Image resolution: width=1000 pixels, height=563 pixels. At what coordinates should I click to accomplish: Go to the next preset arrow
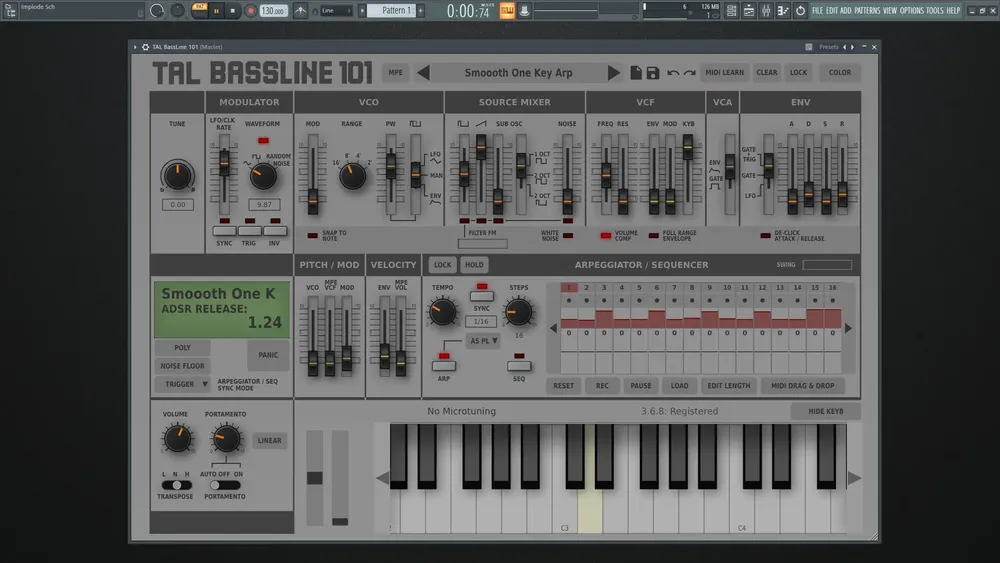(x=614, y=73)
